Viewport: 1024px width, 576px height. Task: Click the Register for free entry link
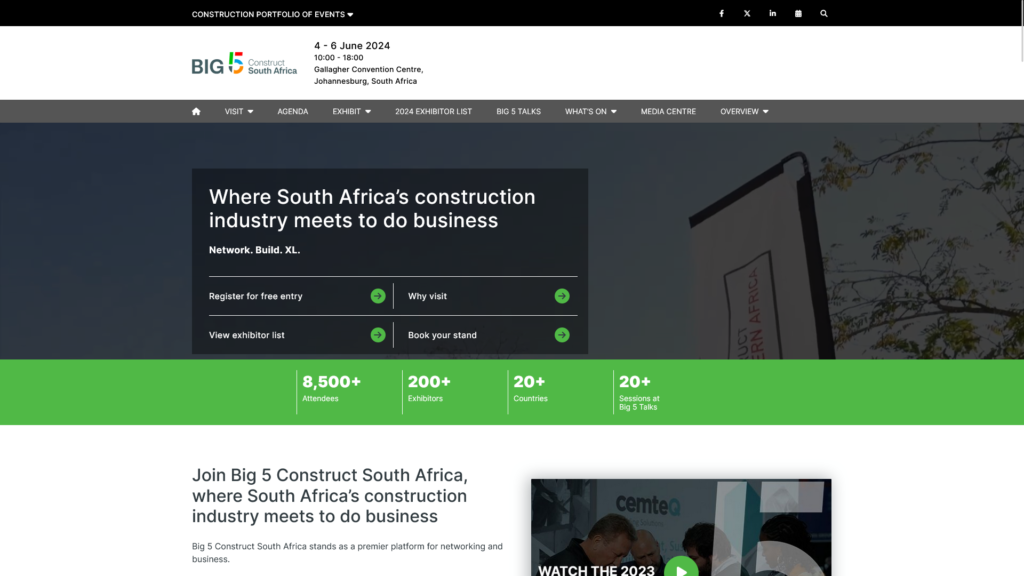click(255, 296)
